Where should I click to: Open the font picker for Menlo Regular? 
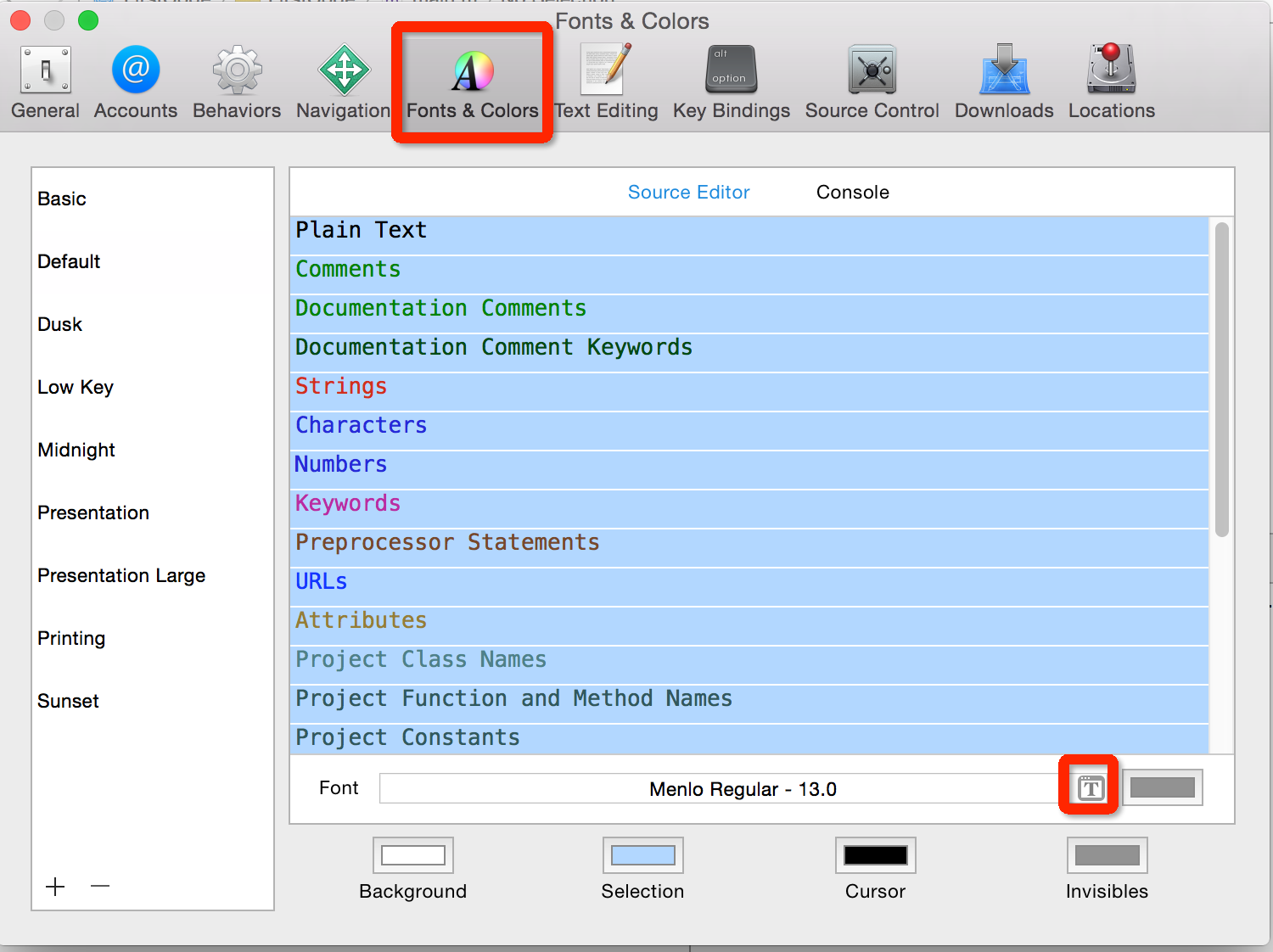pyautogui.click(x=1089, y=787)
